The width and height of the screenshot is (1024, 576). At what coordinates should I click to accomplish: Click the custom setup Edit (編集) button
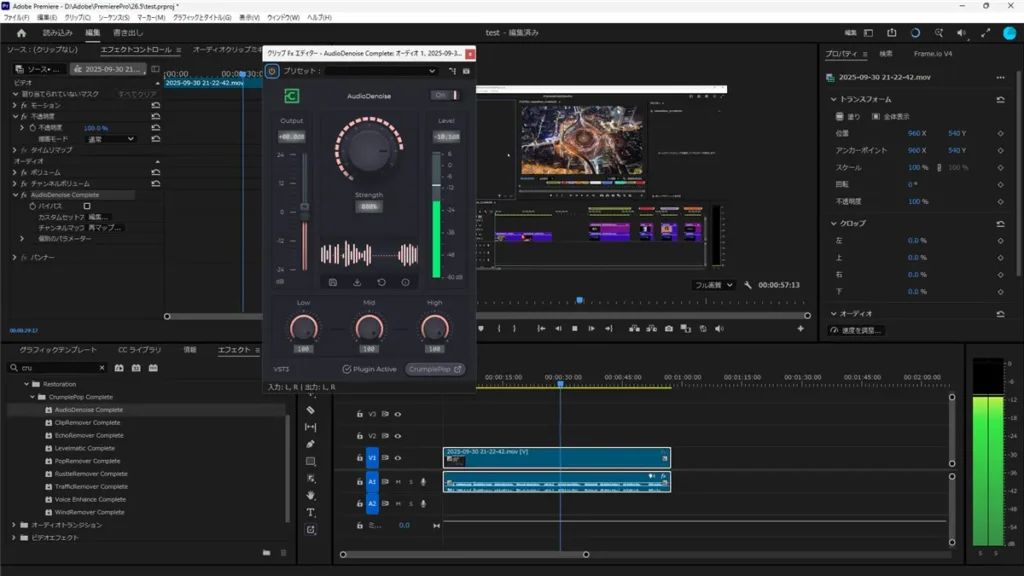(98, 217)
